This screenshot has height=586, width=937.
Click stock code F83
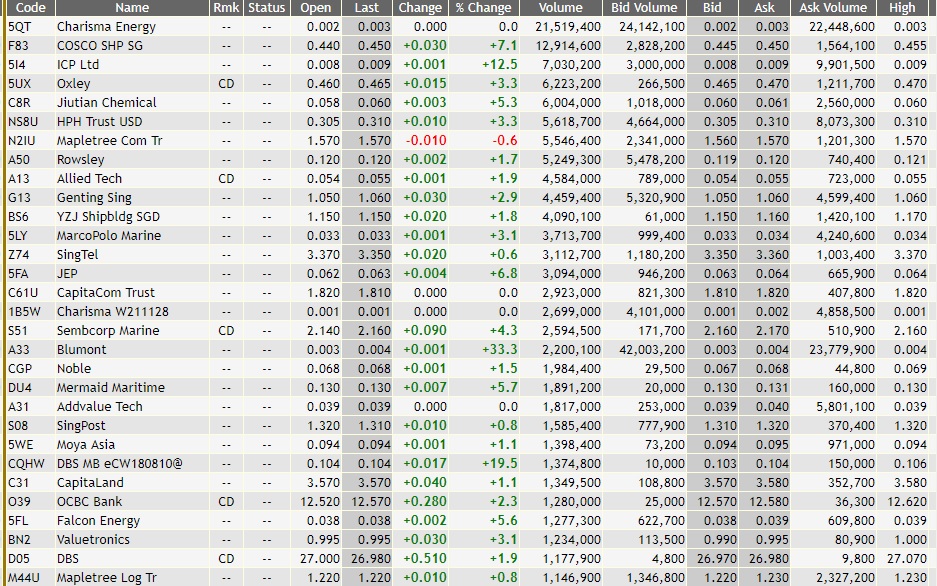point(18,46)
